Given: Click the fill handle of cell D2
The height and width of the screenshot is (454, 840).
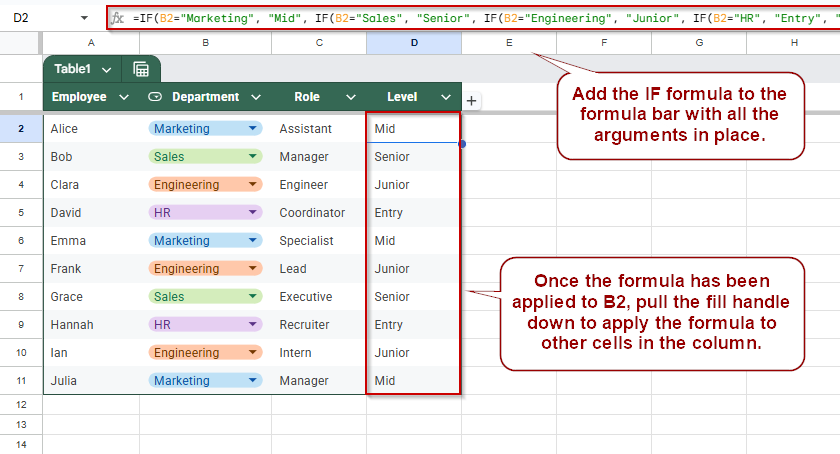Looking at the screenshot, I should [x=462, y=144].
